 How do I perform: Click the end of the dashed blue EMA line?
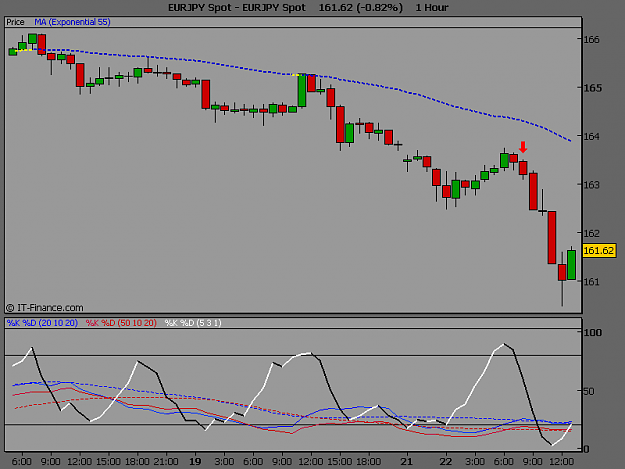tap(570, 141)
